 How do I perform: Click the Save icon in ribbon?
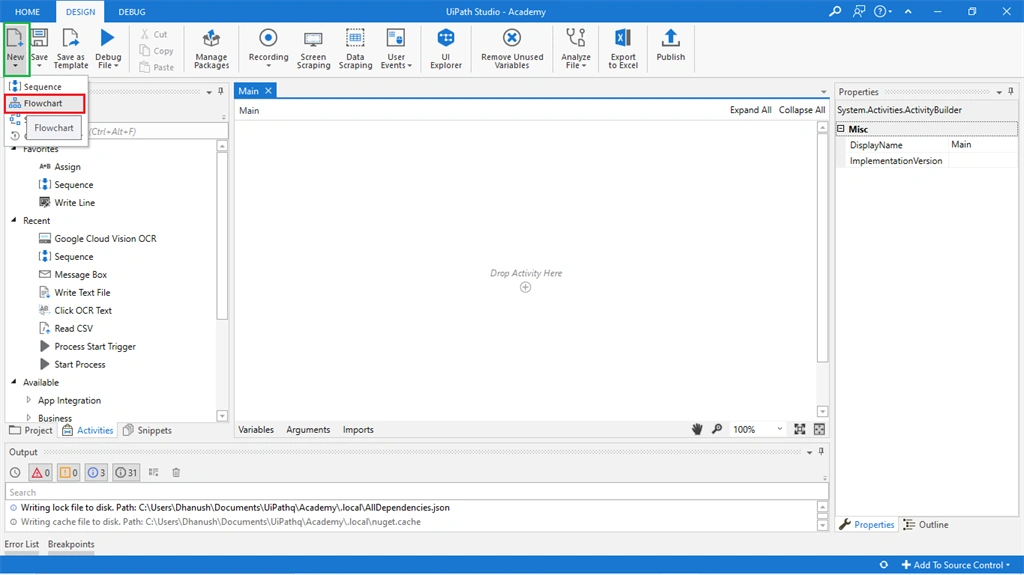click(39, 48)
